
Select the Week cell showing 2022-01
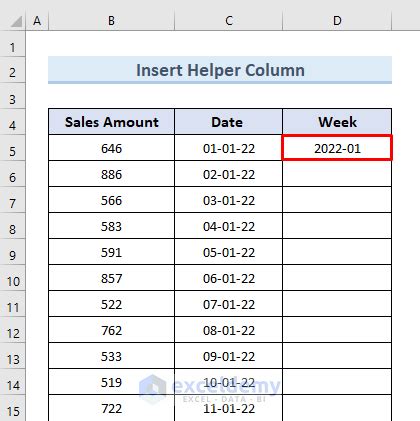337,148
